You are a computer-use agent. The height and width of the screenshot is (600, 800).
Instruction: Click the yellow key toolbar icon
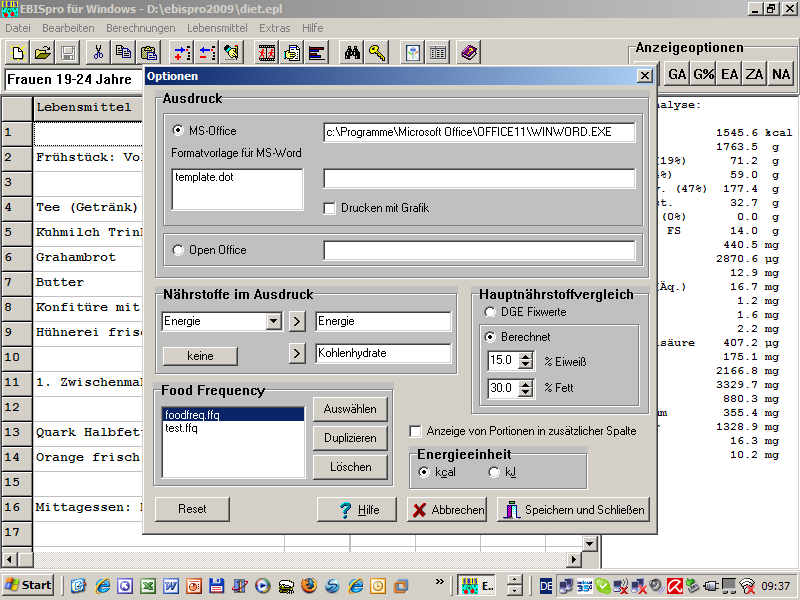click(x=377, y=52)
